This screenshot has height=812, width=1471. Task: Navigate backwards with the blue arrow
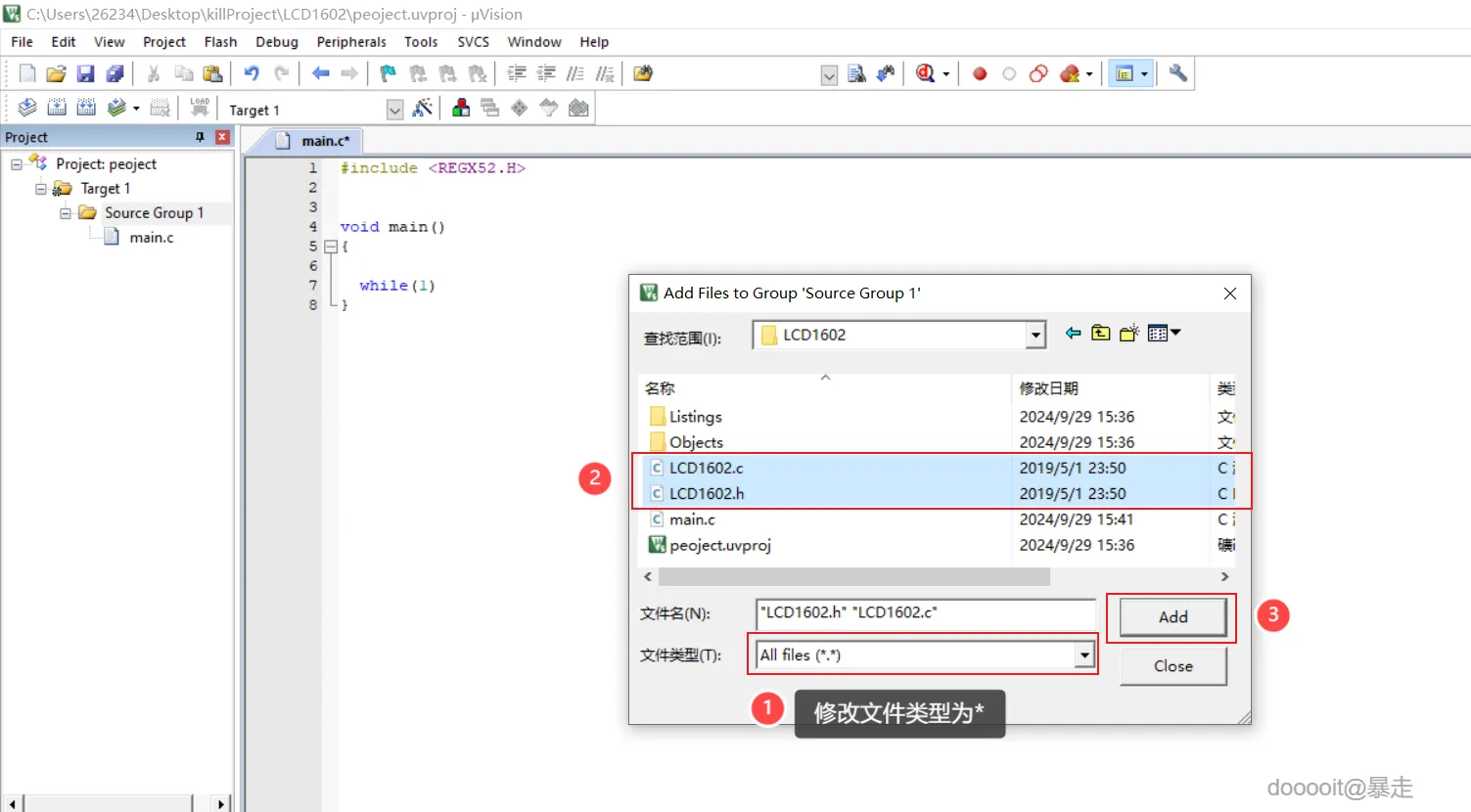(x=320, y=73)
